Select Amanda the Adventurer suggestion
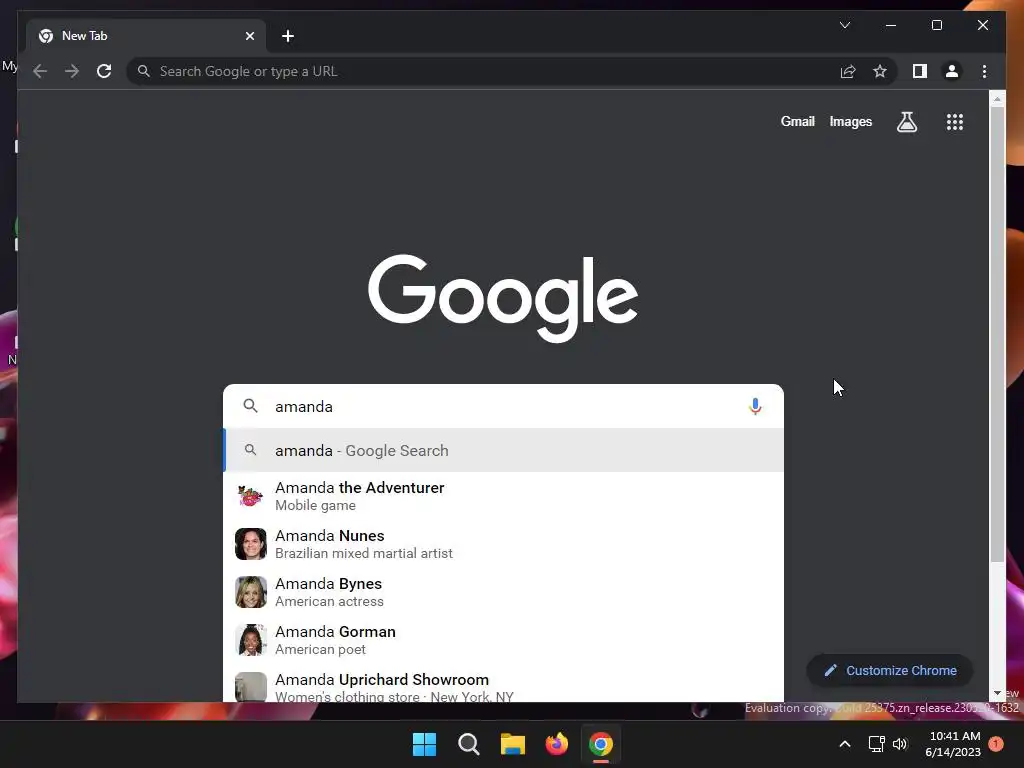Image resolution: width=1024 pixels, height=768 pixels. tap(503, 496)
